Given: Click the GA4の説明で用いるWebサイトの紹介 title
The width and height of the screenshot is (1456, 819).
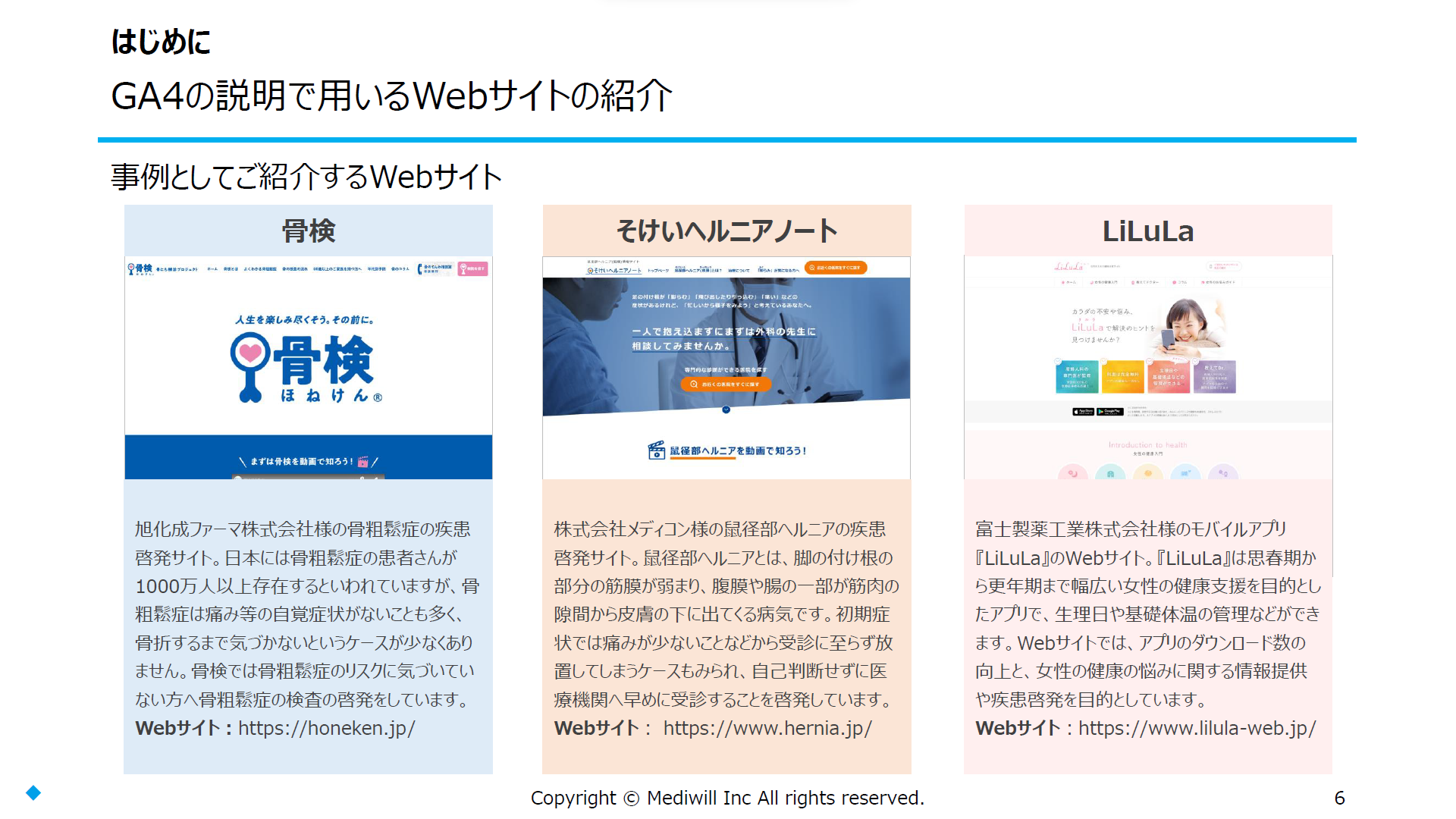Looking at the screenshot, I should tap(391, 96).
